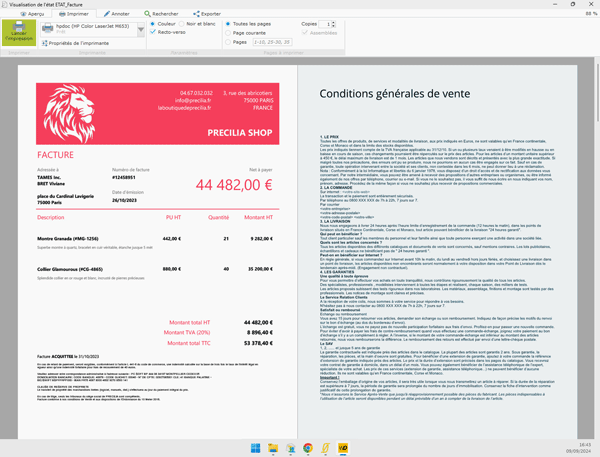Screen dimensions: 600x457
Task: Open Windows Start menu
Action: point(253,445)
